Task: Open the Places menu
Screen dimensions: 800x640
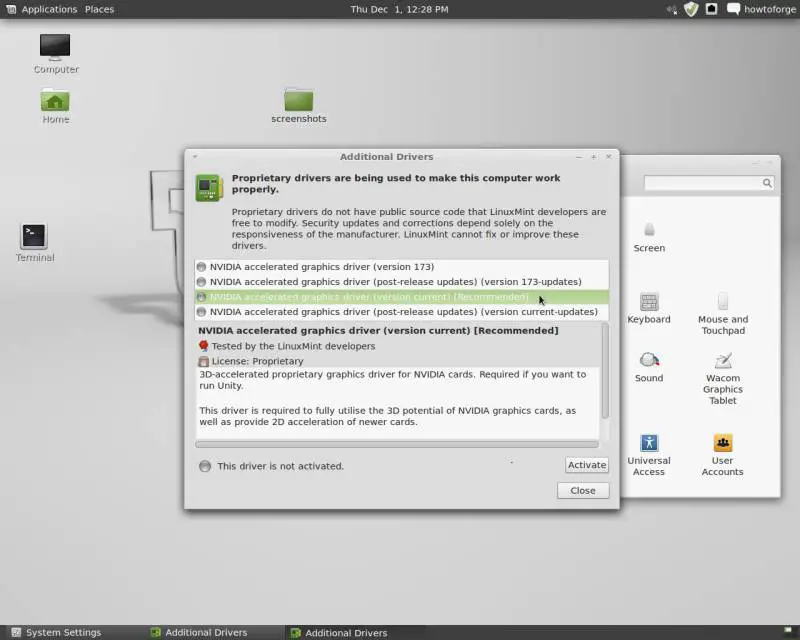Action: tap(99, 9)
